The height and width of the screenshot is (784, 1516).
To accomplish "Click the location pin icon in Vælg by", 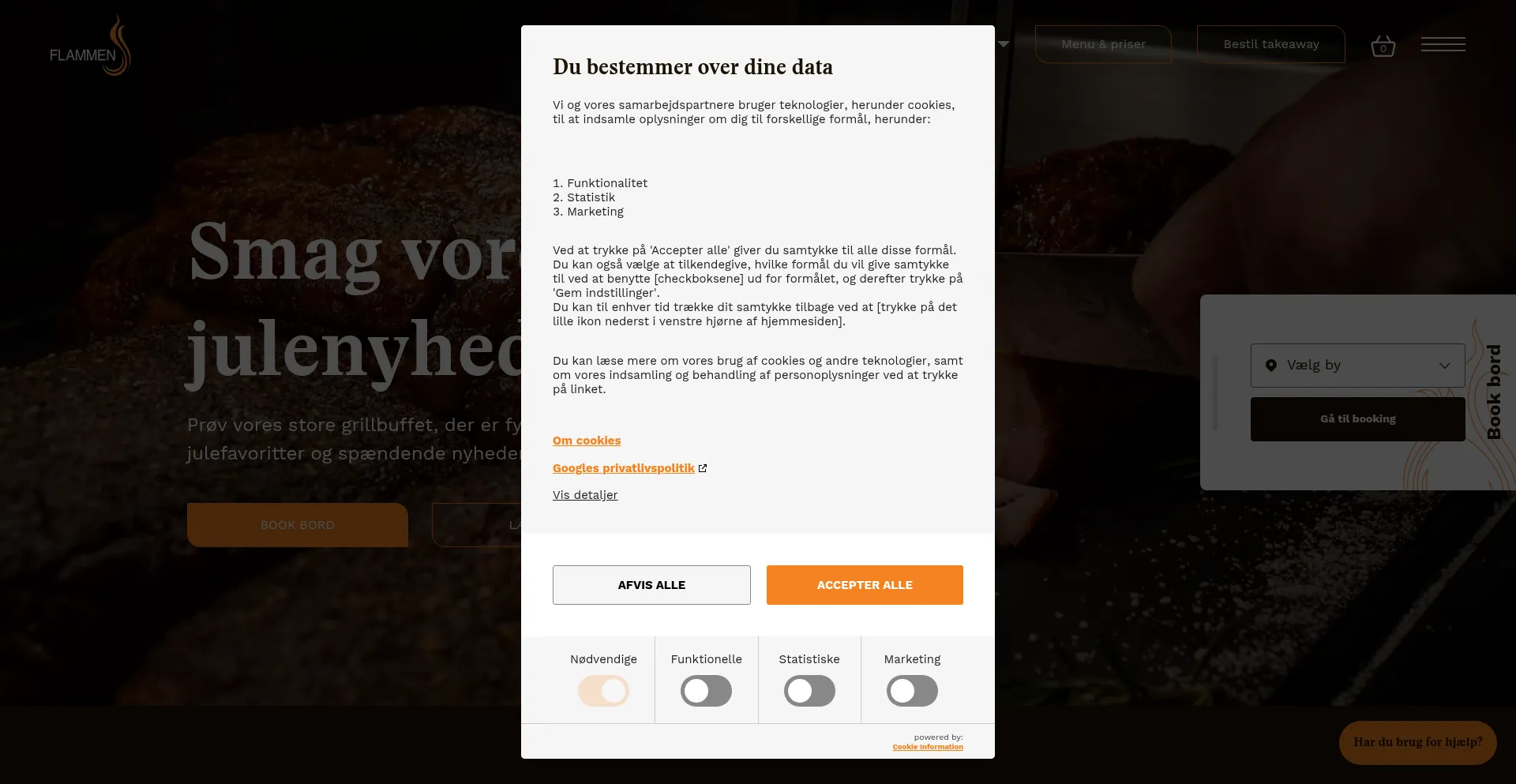I will (x=1271, y=366).
